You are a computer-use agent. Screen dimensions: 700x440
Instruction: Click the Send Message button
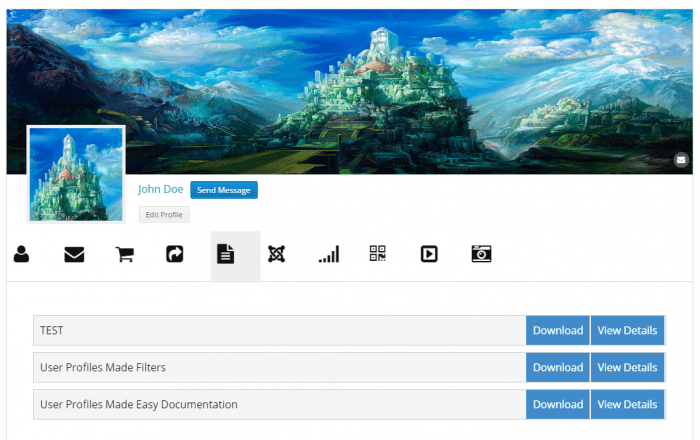coord(224,190)
